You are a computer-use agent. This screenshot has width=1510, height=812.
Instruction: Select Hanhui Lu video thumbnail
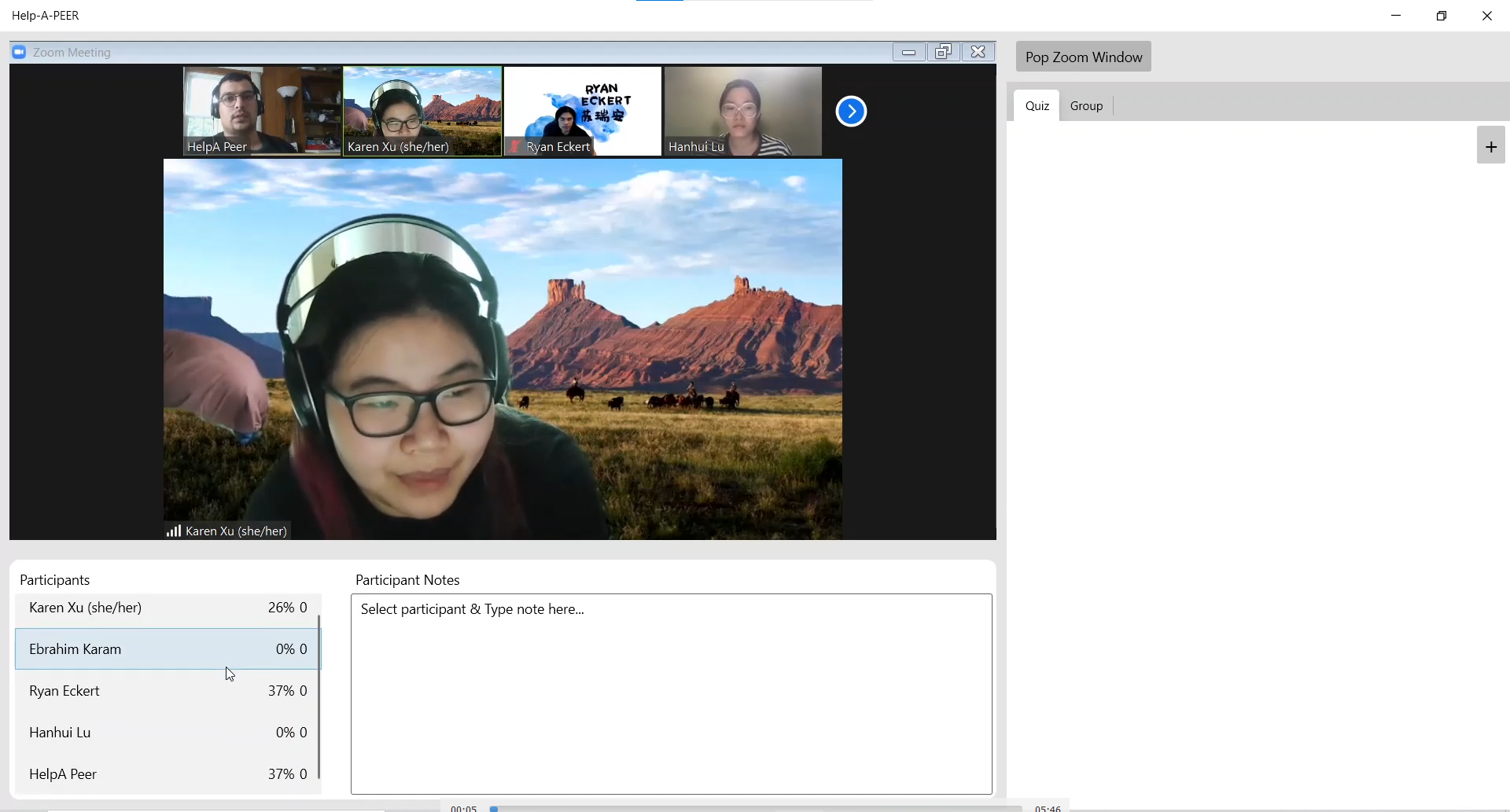(x=743, y=111)
